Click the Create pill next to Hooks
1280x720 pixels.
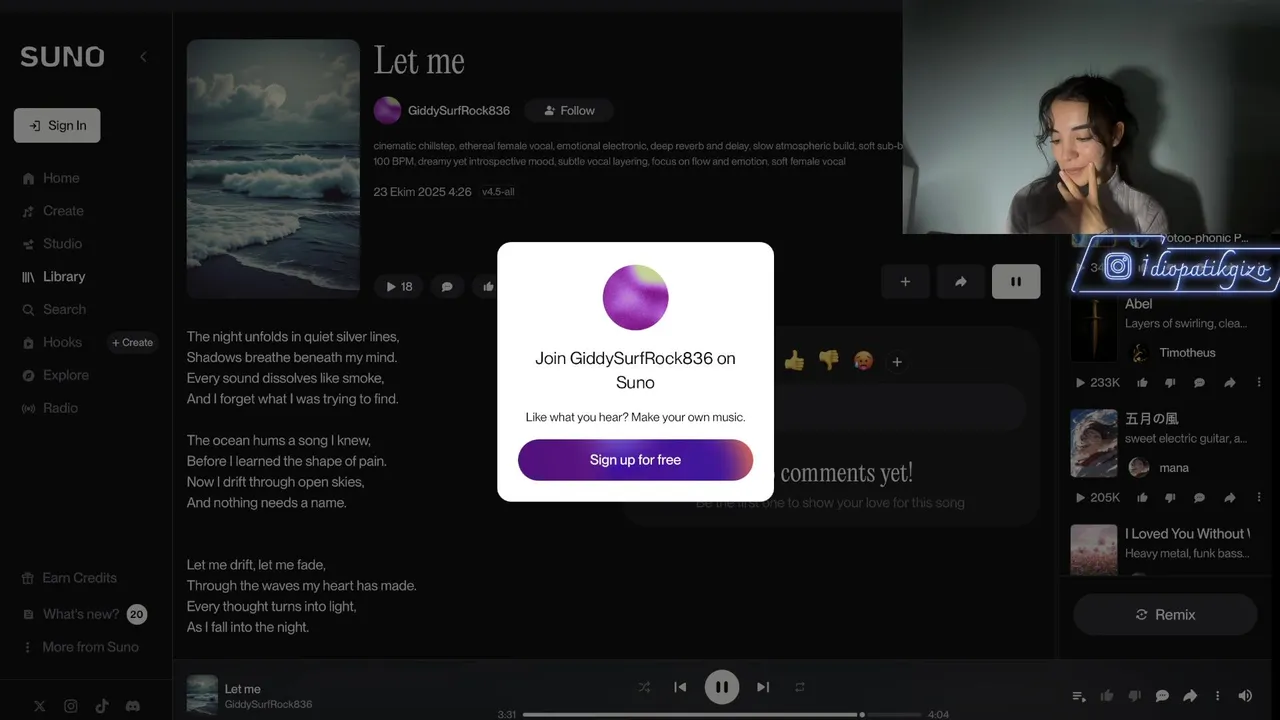pyautogui.click(x=132, y=342)
